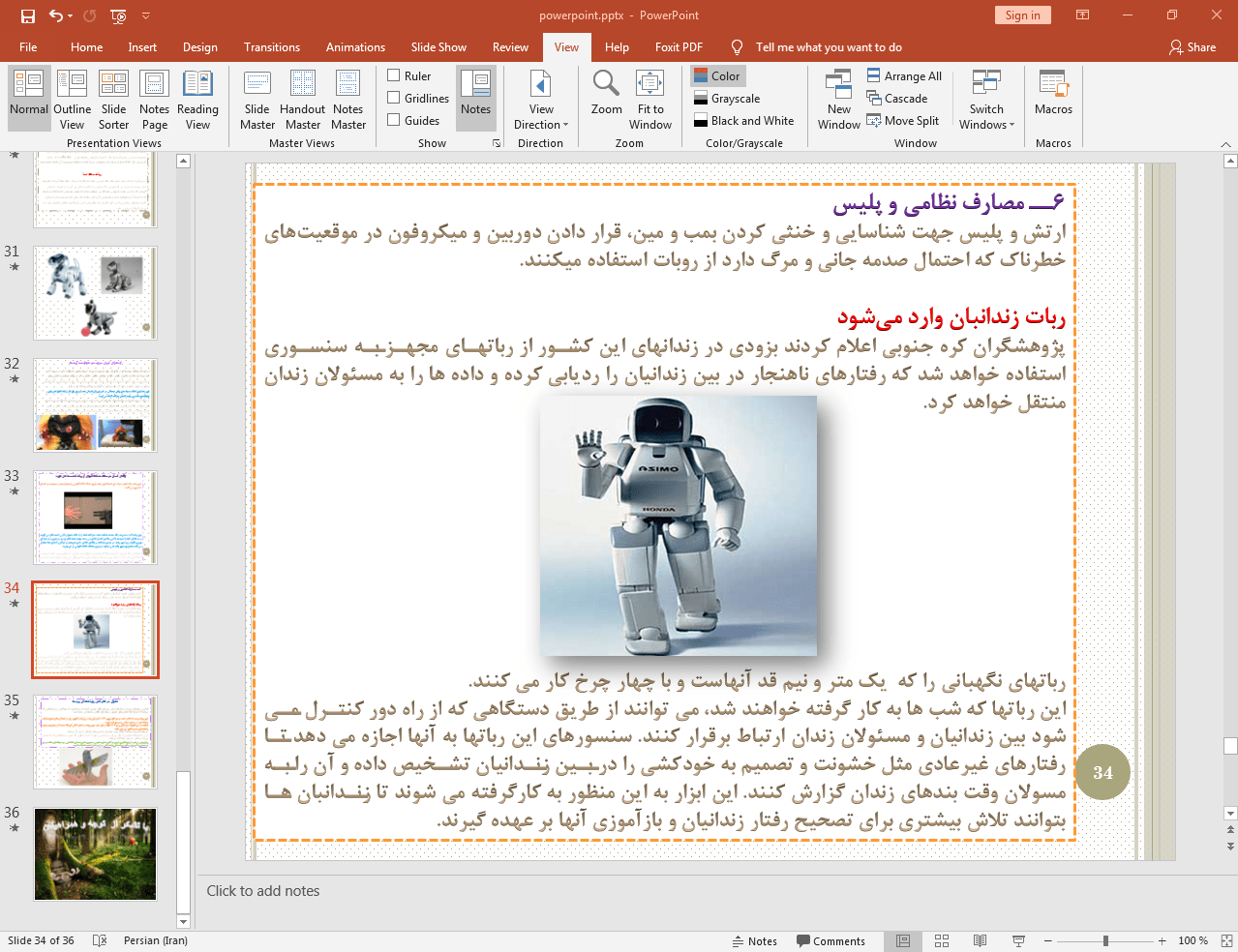Switch to Normal view in ribbon

coord(29,99)
